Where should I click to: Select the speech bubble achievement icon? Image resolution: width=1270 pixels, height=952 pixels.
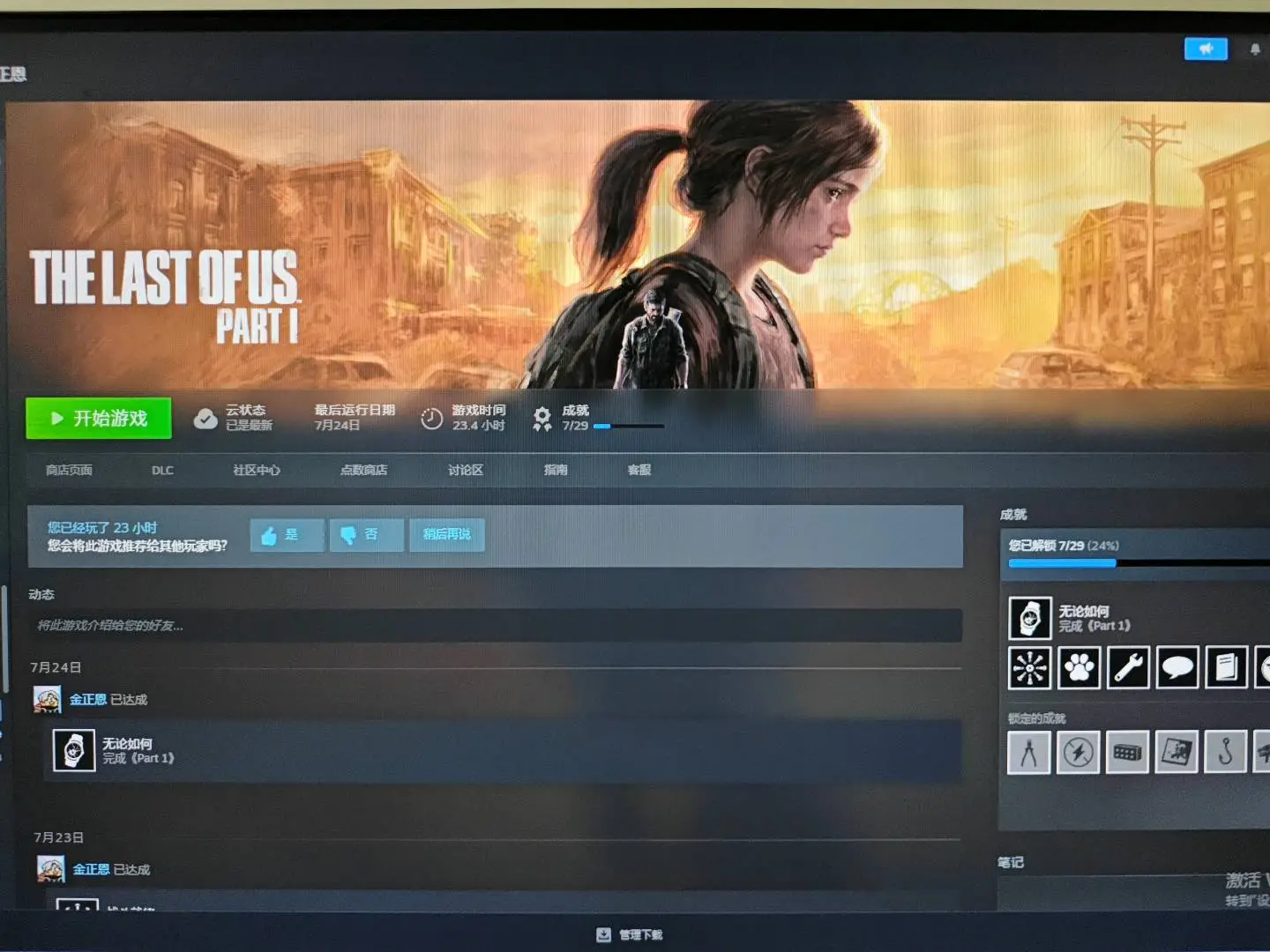pyautogui.click(x=1177, y=667)
